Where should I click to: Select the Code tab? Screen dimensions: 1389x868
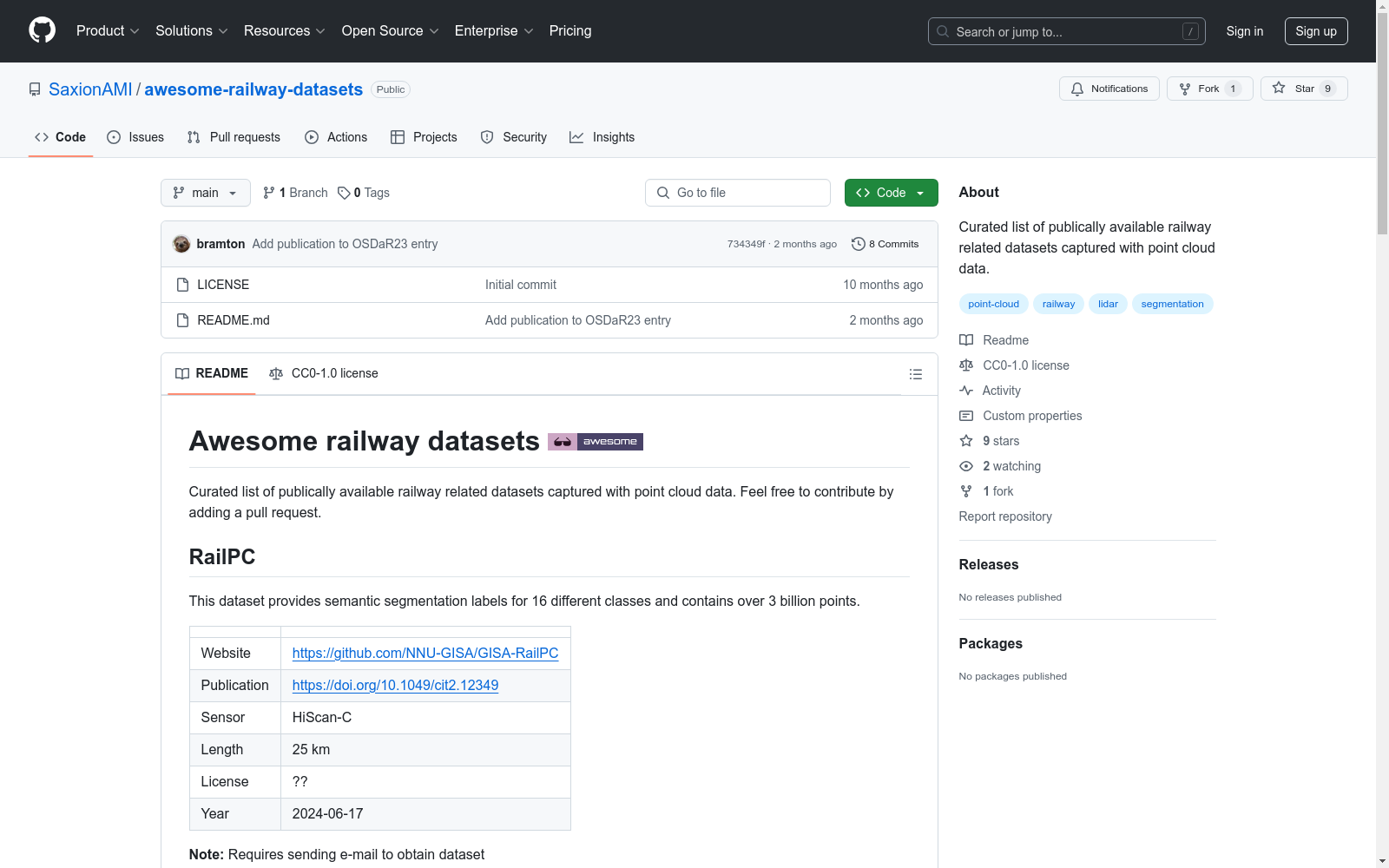(x=61, y=137)
